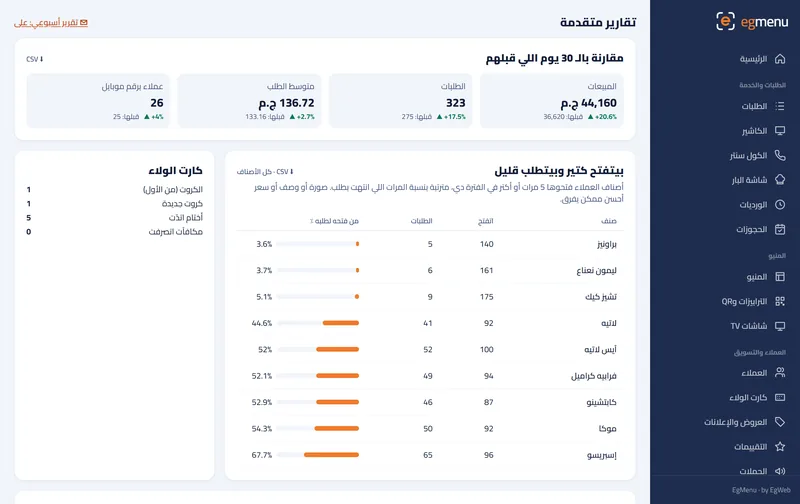Click the كارت الولاء panel heading

click(x=176, y=170)
